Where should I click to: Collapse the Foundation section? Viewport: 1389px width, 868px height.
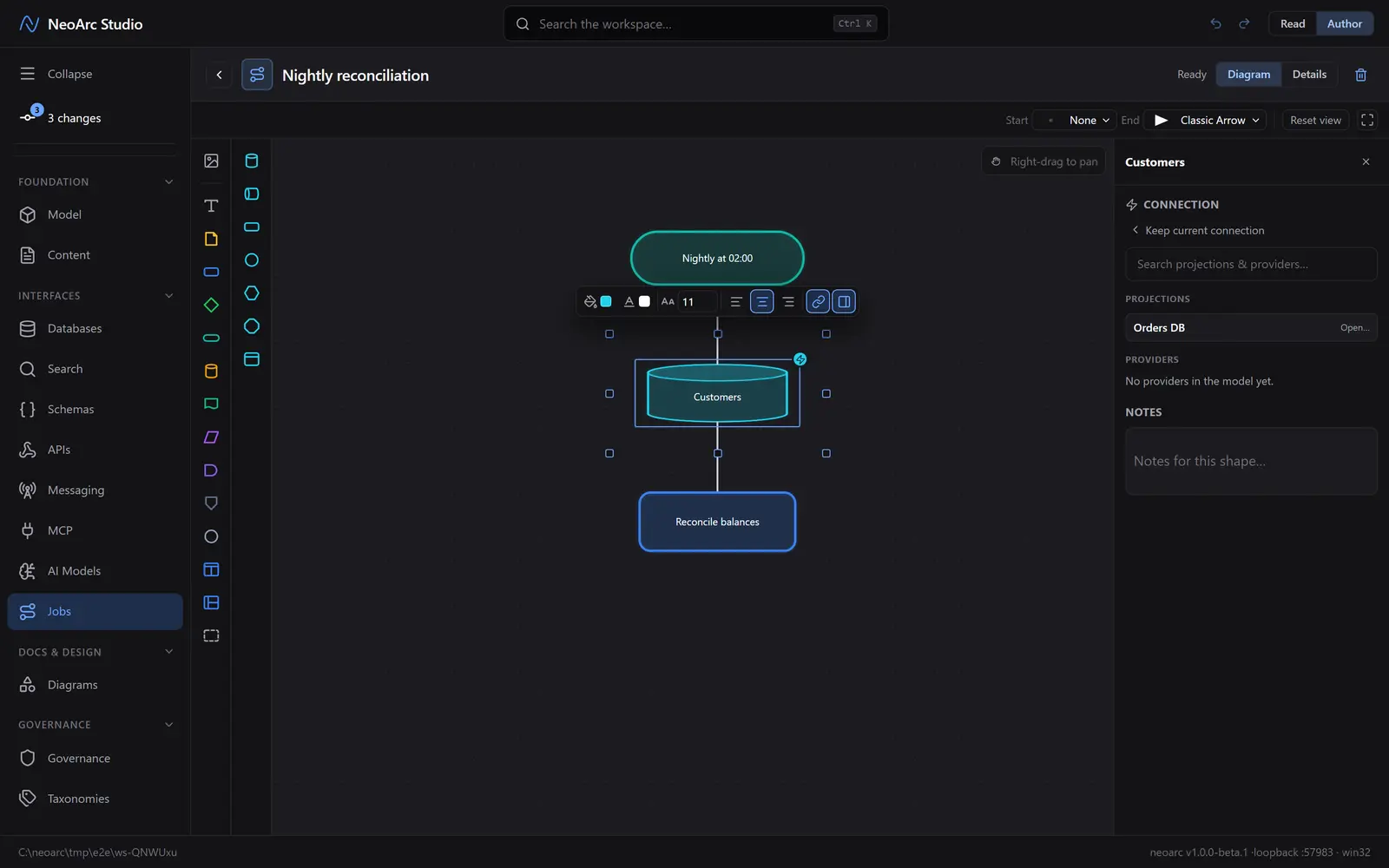(169, 181)
